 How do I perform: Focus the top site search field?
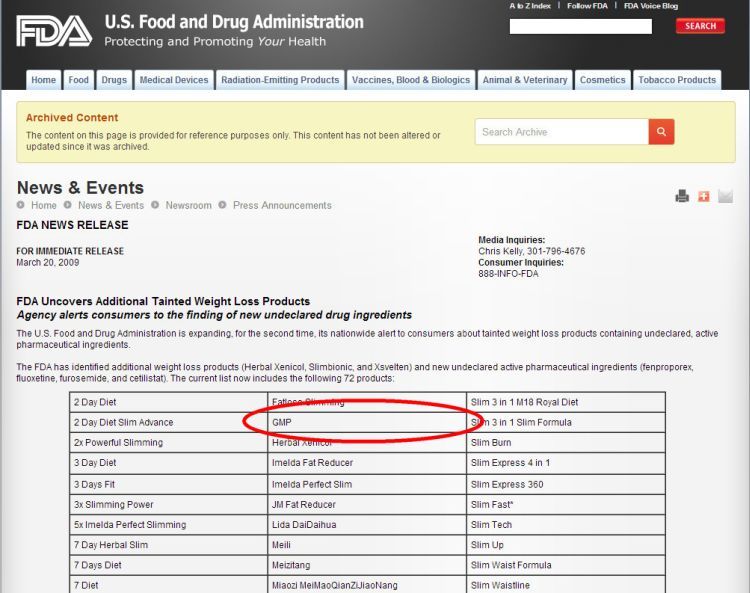point(581,26)
